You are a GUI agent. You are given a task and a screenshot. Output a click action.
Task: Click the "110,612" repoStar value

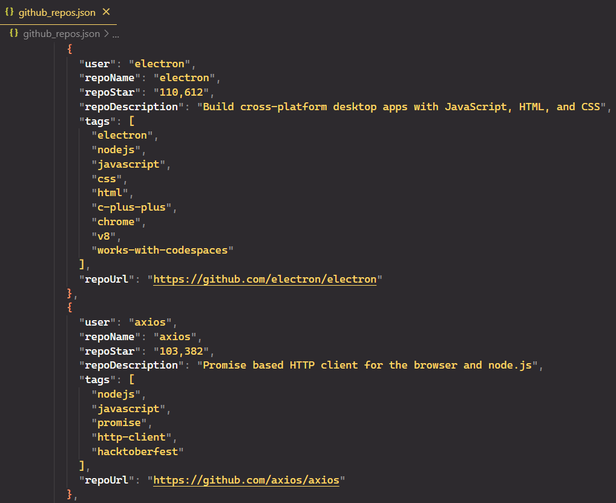point(181,92)
